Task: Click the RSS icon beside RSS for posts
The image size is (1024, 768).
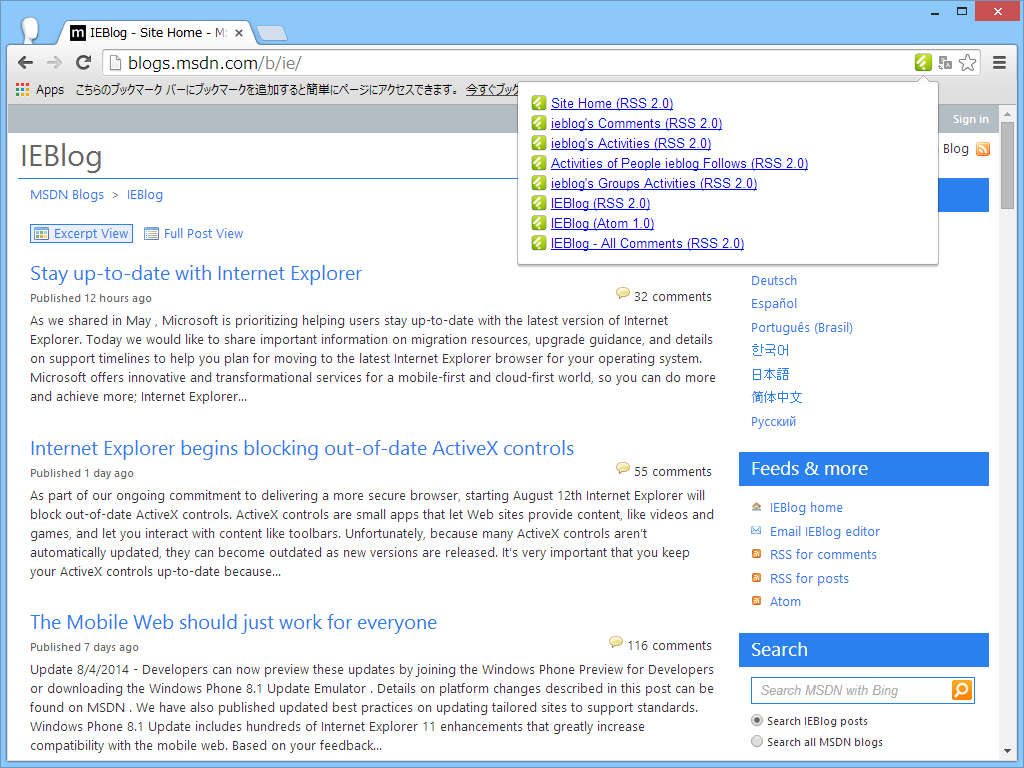Action: pos(756,577)
